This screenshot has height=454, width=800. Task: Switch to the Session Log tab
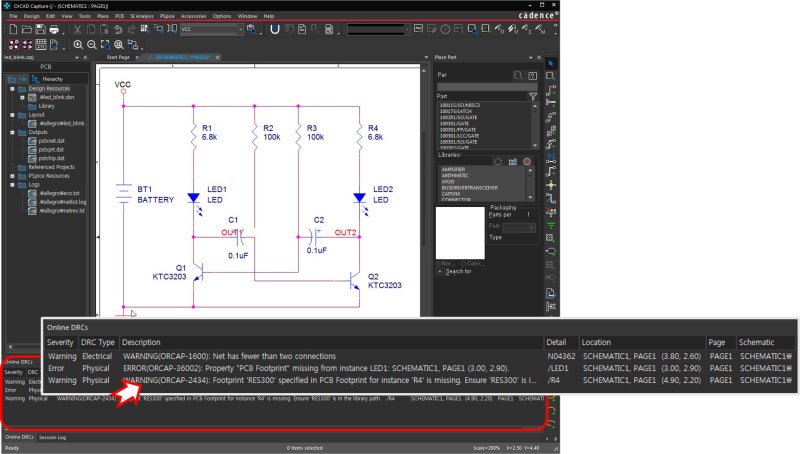[x=52, y=437]
